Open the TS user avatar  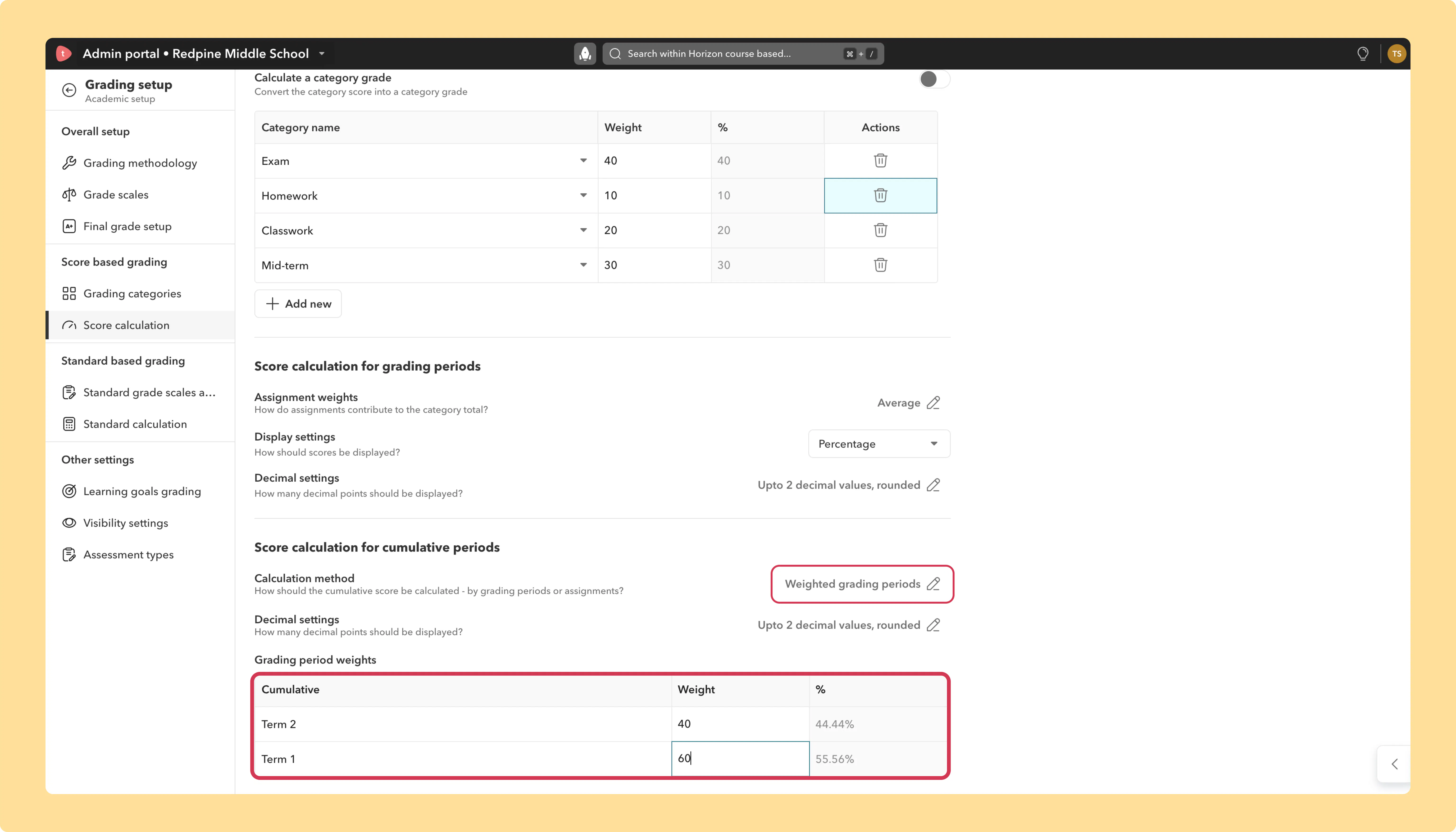click(x=1396, y=54)
